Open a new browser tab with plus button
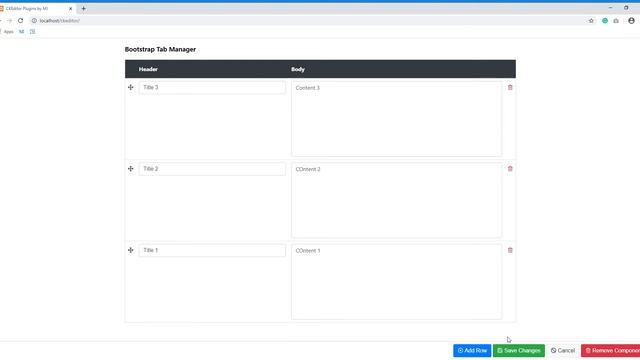This screenshot has width=640, height=360. pos(83,8)
